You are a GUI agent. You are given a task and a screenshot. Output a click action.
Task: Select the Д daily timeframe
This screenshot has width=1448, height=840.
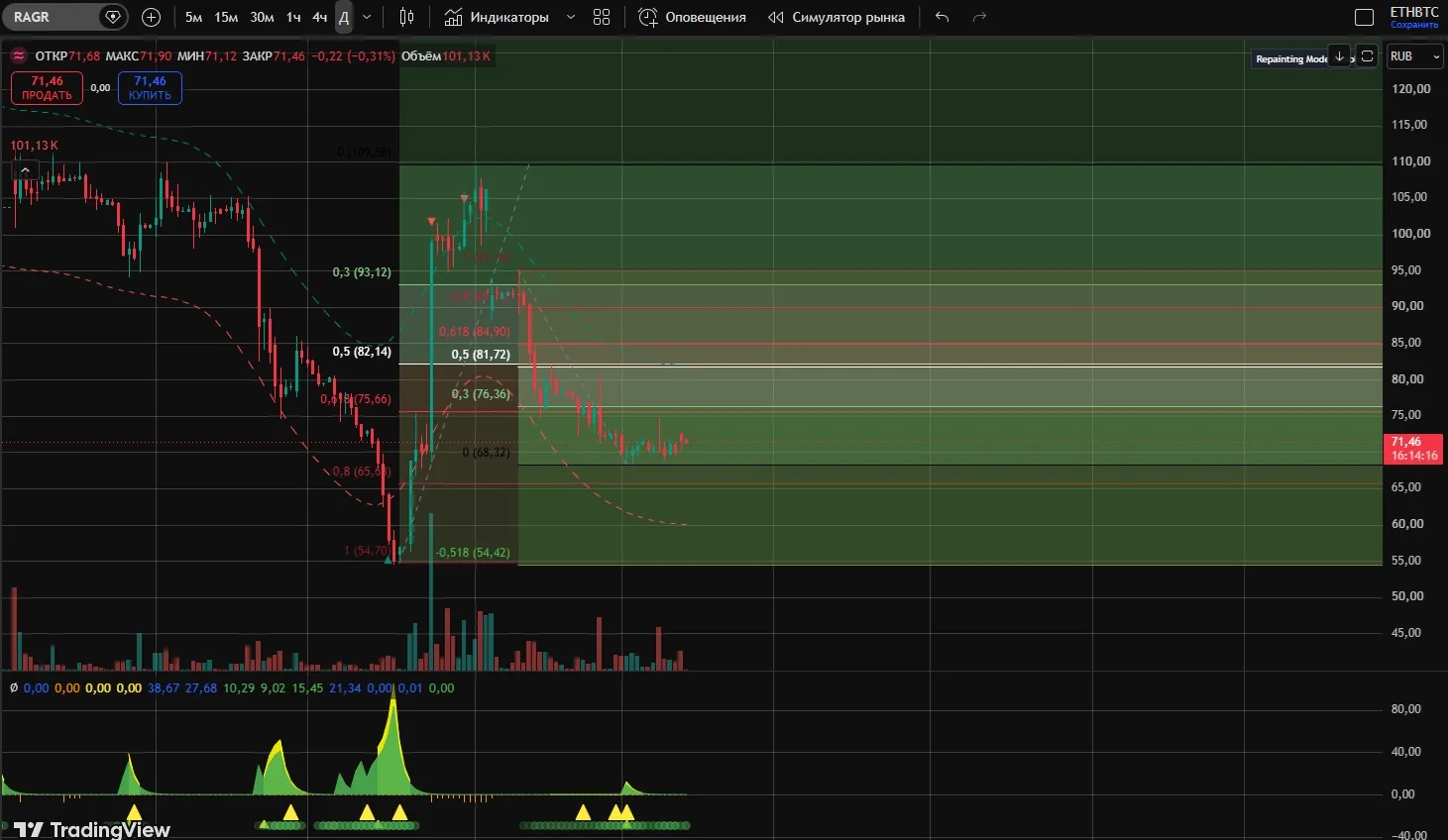click(x=343, y=17)
